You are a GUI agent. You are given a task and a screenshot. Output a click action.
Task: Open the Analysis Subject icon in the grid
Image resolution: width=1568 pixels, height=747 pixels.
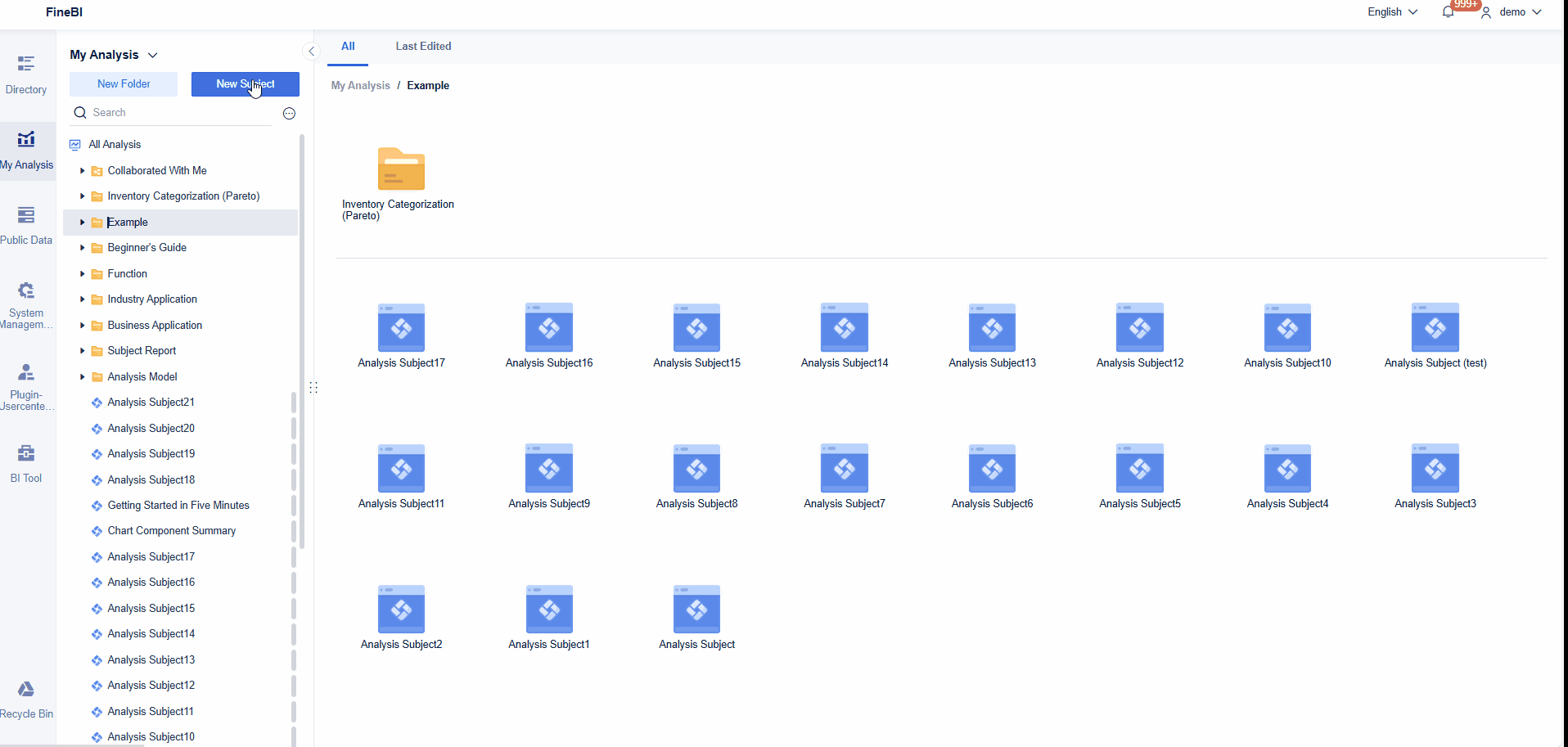coord(696,610)
